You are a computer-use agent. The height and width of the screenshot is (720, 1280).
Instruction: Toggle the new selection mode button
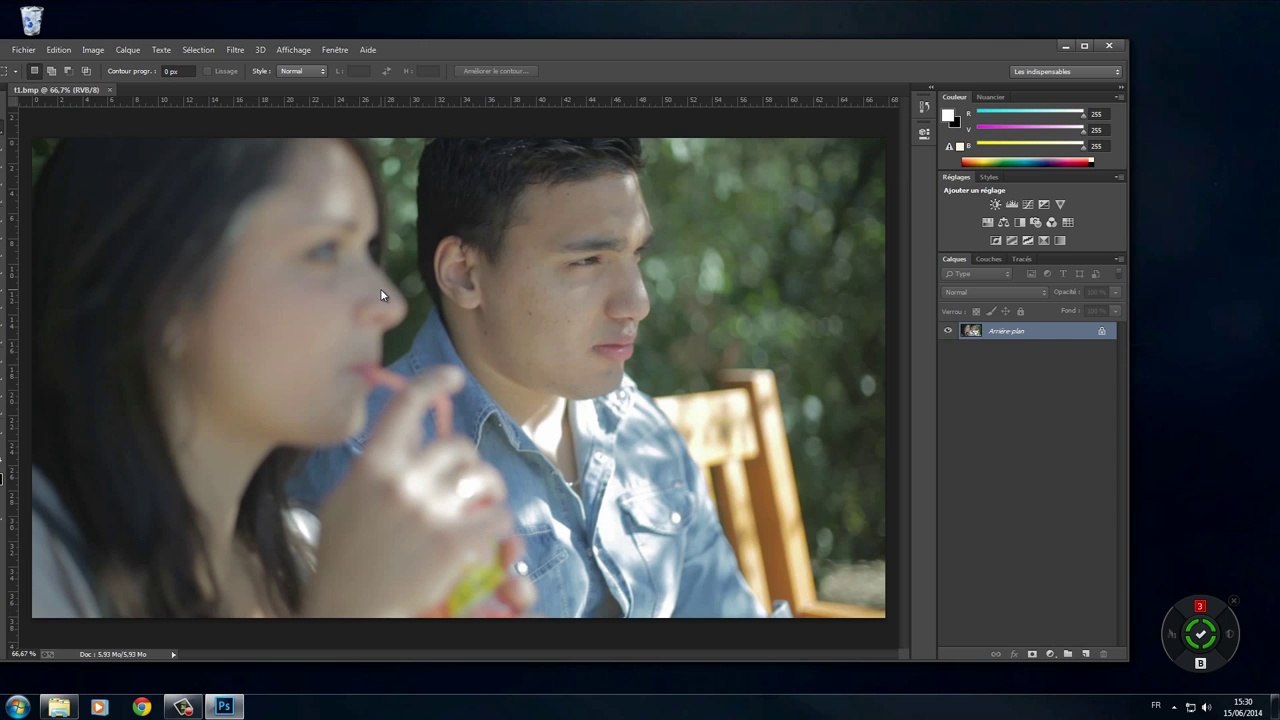coord(34,71)
